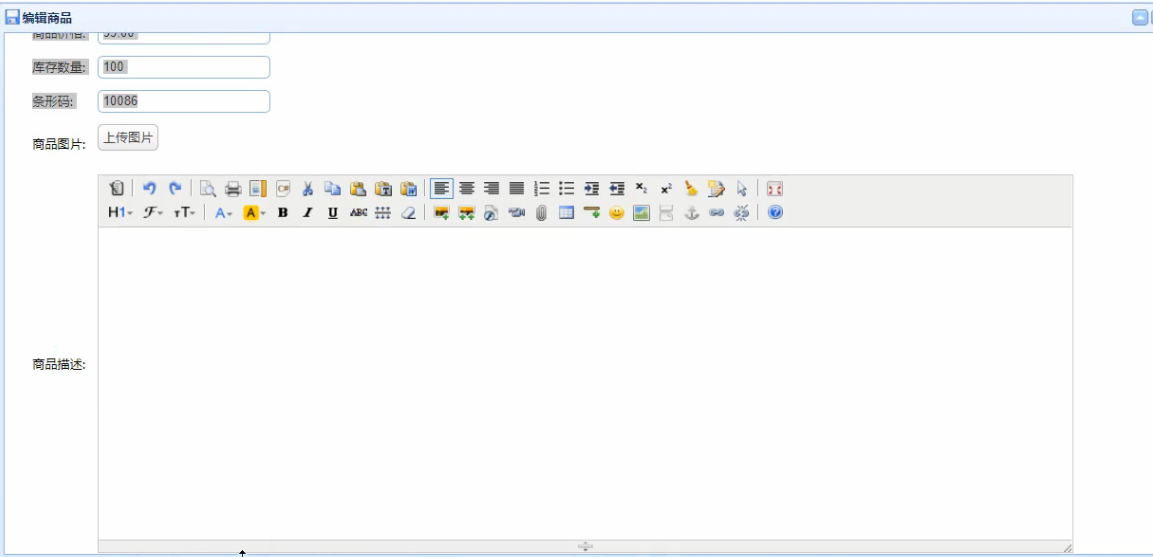Copy the selected text
The width and height of the screenshot is (1153, 557).
click(333, 189)
